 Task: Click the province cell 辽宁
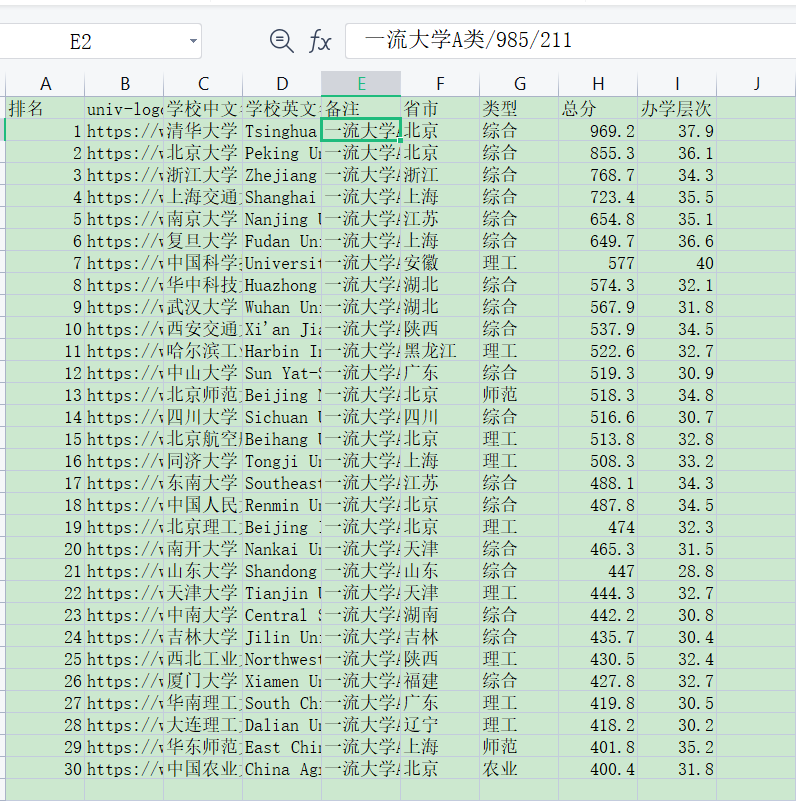coord(440,724)
